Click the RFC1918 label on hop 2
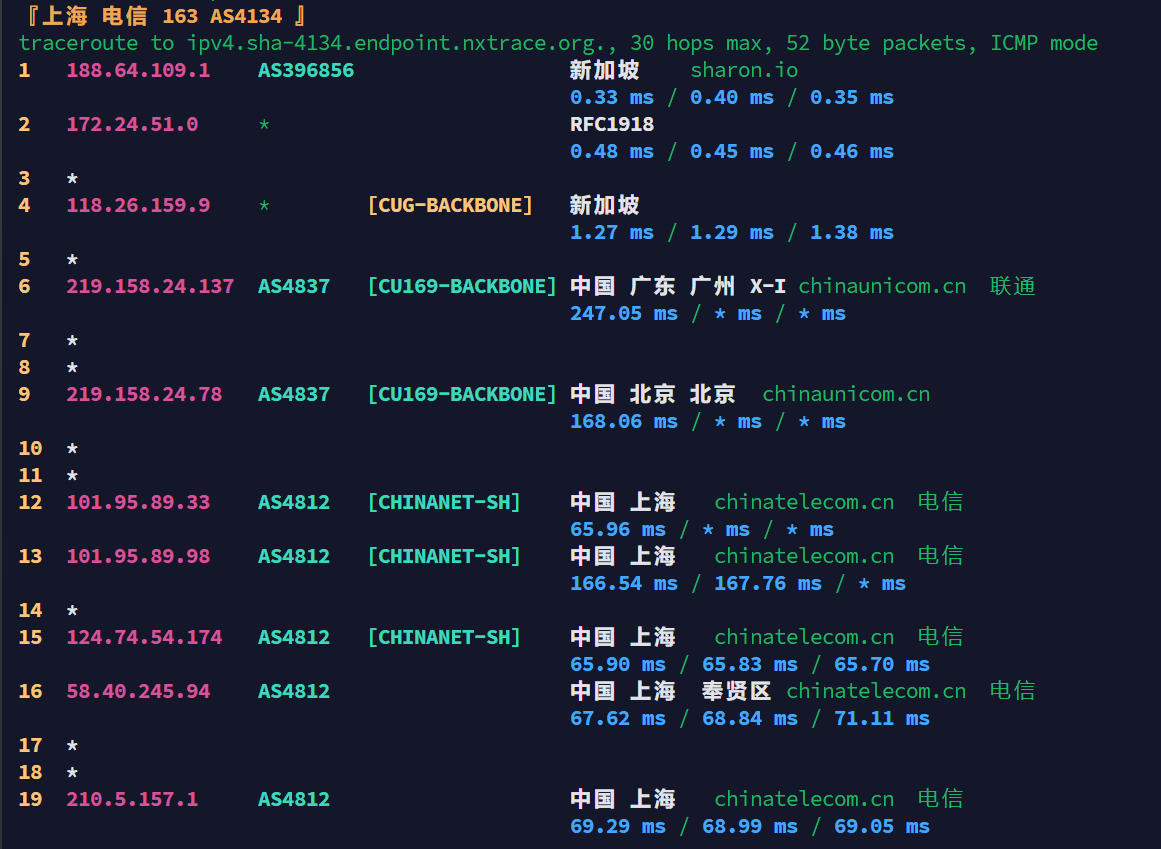This screenshot has width=1161, height=849. coord(612,124)
